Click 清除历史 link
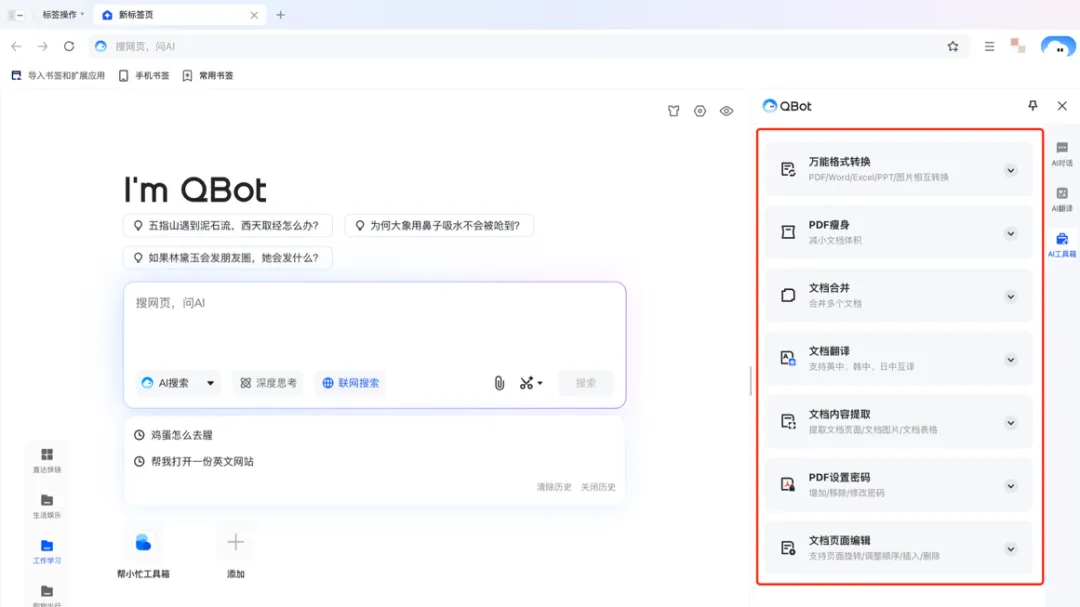Image resolution: width=1080 pixels, height=607 pixels. (554, 487)
